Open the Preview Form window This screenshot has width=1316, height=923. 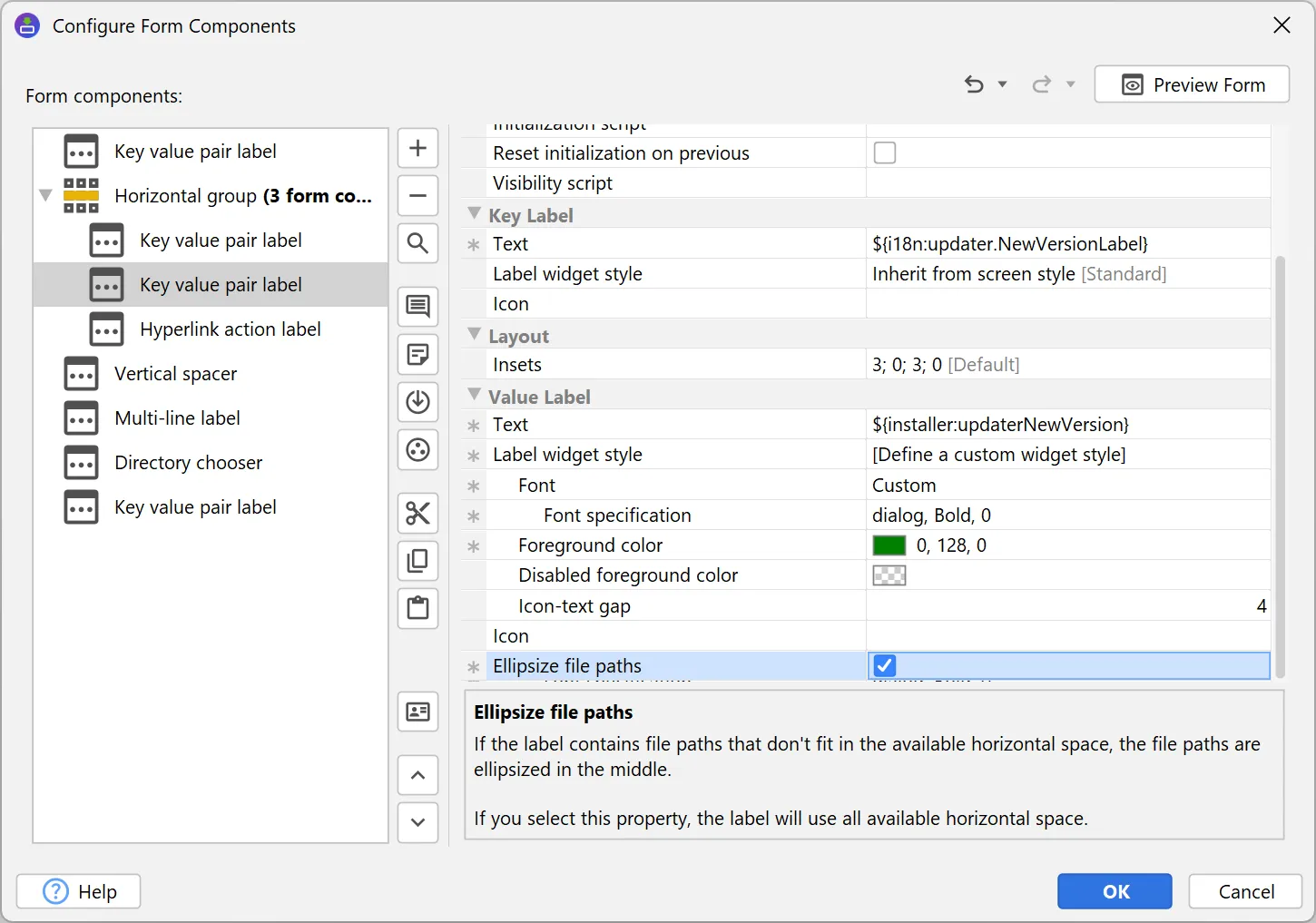[x=1192, y=84]
